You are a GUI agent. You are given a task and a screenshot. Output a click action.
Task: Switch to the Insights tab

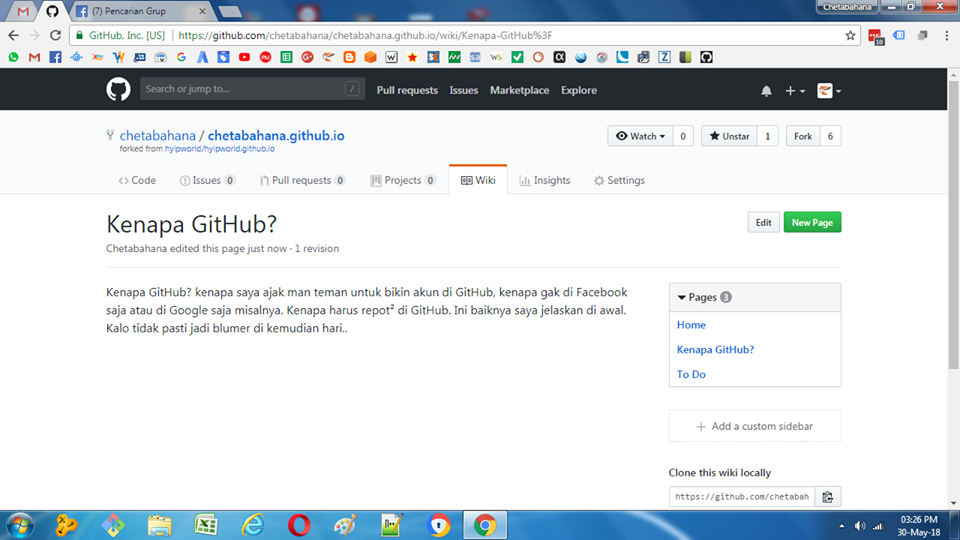[x=545, y=180]
